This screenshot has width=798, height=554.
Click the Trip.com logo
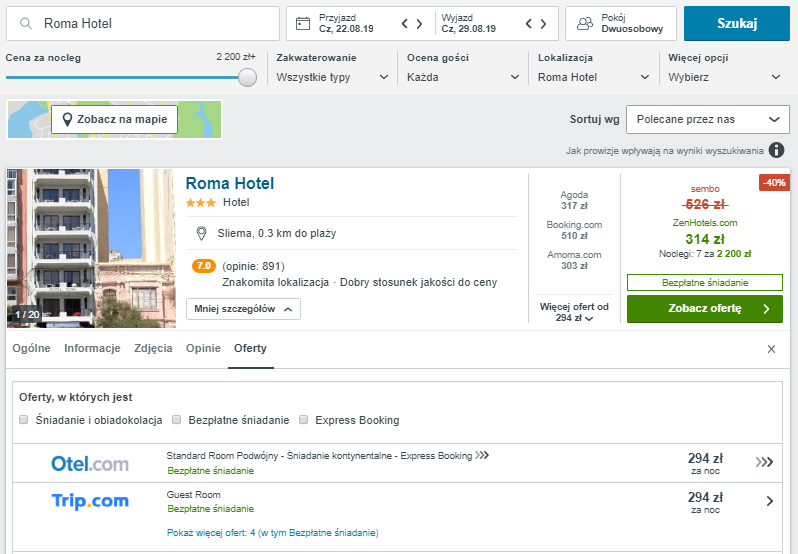pyautogui.click(x=90, y=501)
